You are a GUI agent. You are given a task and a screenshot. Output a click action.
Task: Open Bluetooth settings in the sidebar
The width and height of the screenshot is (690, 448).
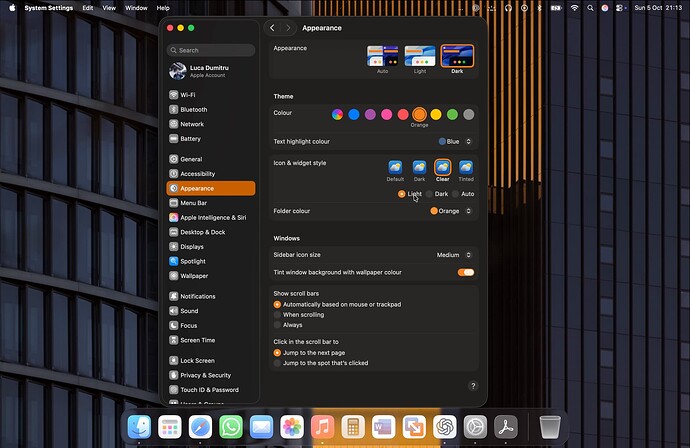193,109
